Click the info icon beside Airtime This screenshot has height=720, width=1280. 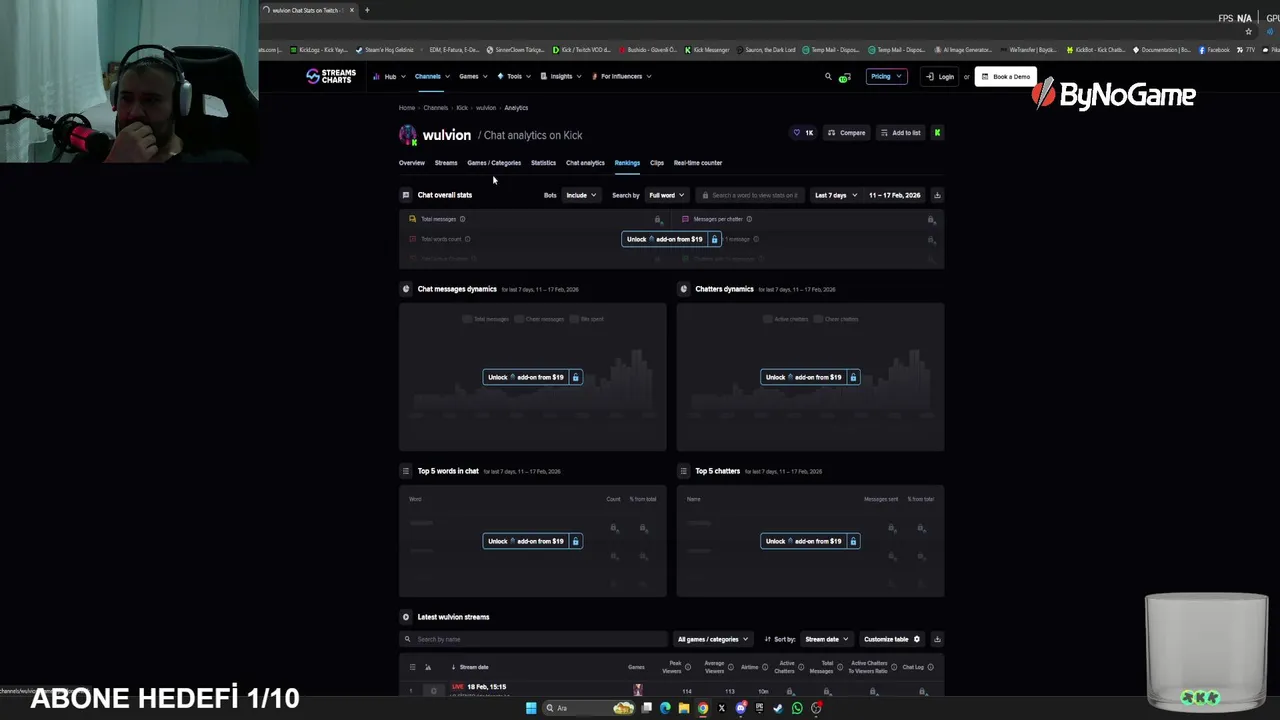[x=765, y=667]
